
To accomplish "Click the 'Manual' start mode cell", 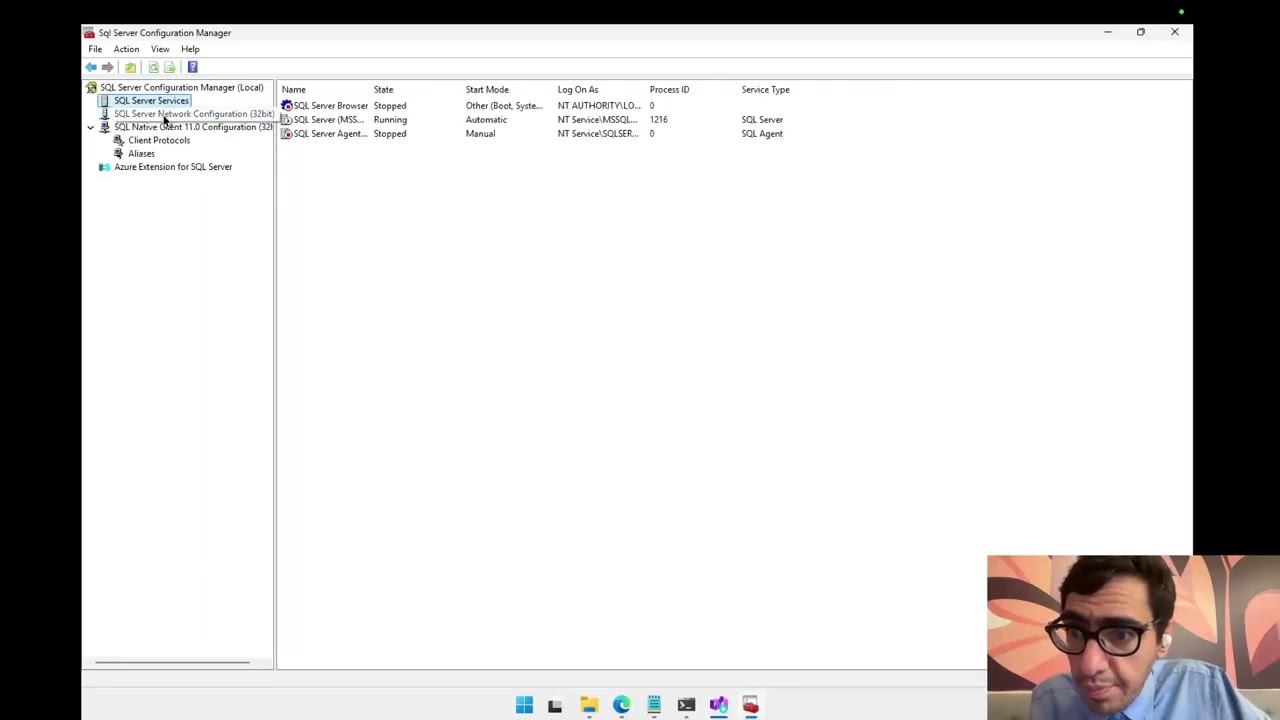I will pyautogui.click(x=480, y=133).
